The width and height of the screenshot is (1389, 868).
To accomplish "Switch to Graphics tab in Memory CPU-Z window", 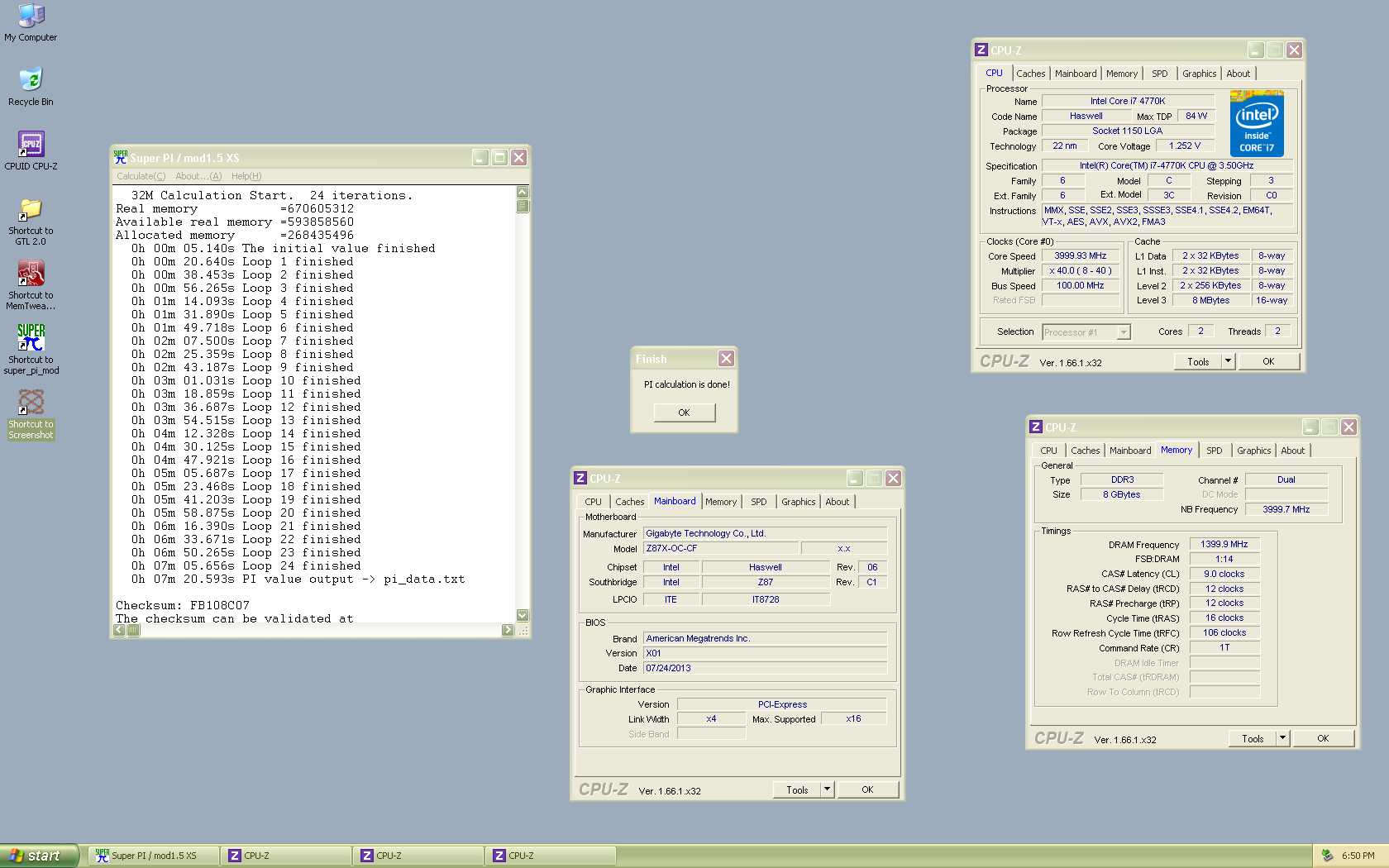I will click(1253, 451).
